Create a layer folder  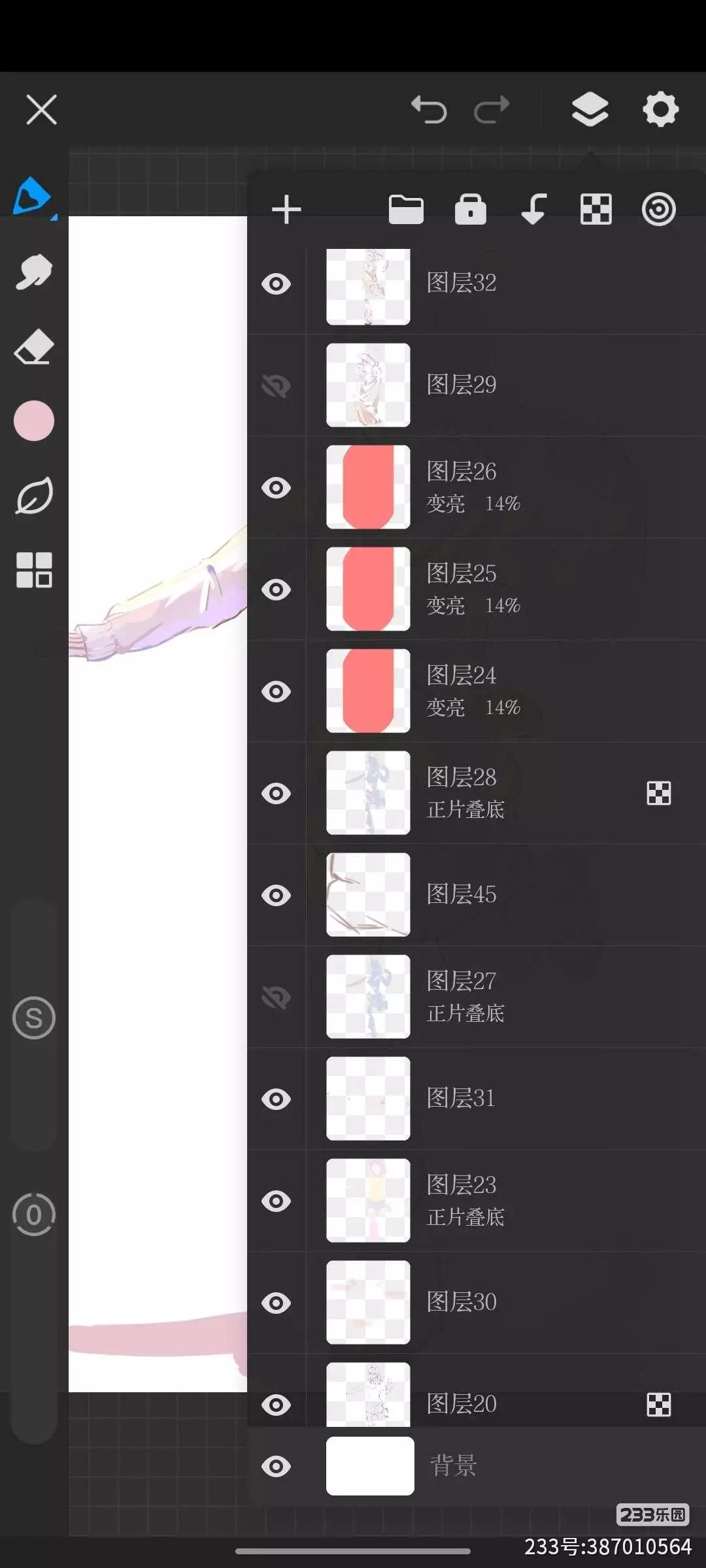tap(406, 210)
